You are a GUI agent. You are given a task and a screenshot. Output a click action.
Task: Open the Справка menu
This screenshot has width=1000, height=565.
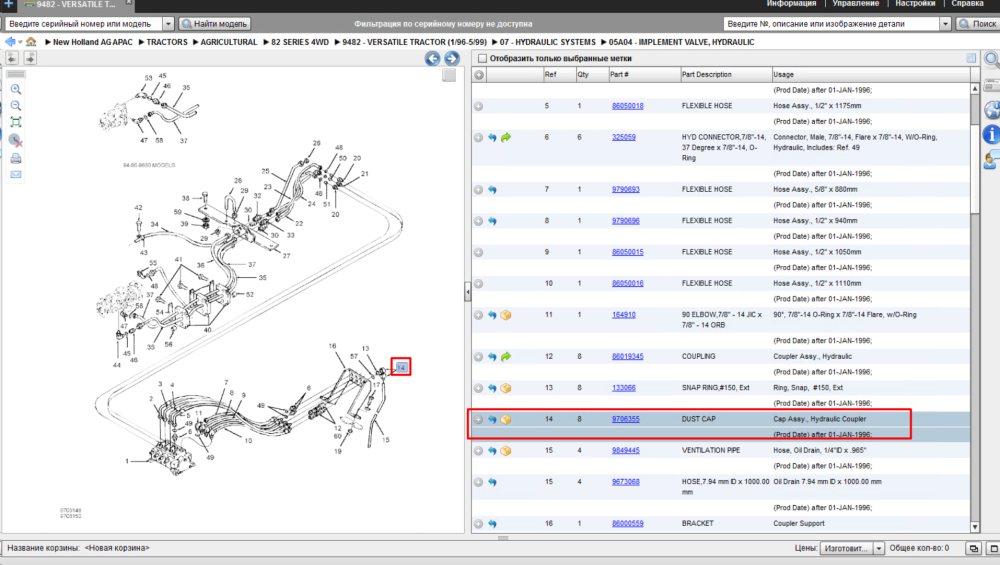click(967, 4)
